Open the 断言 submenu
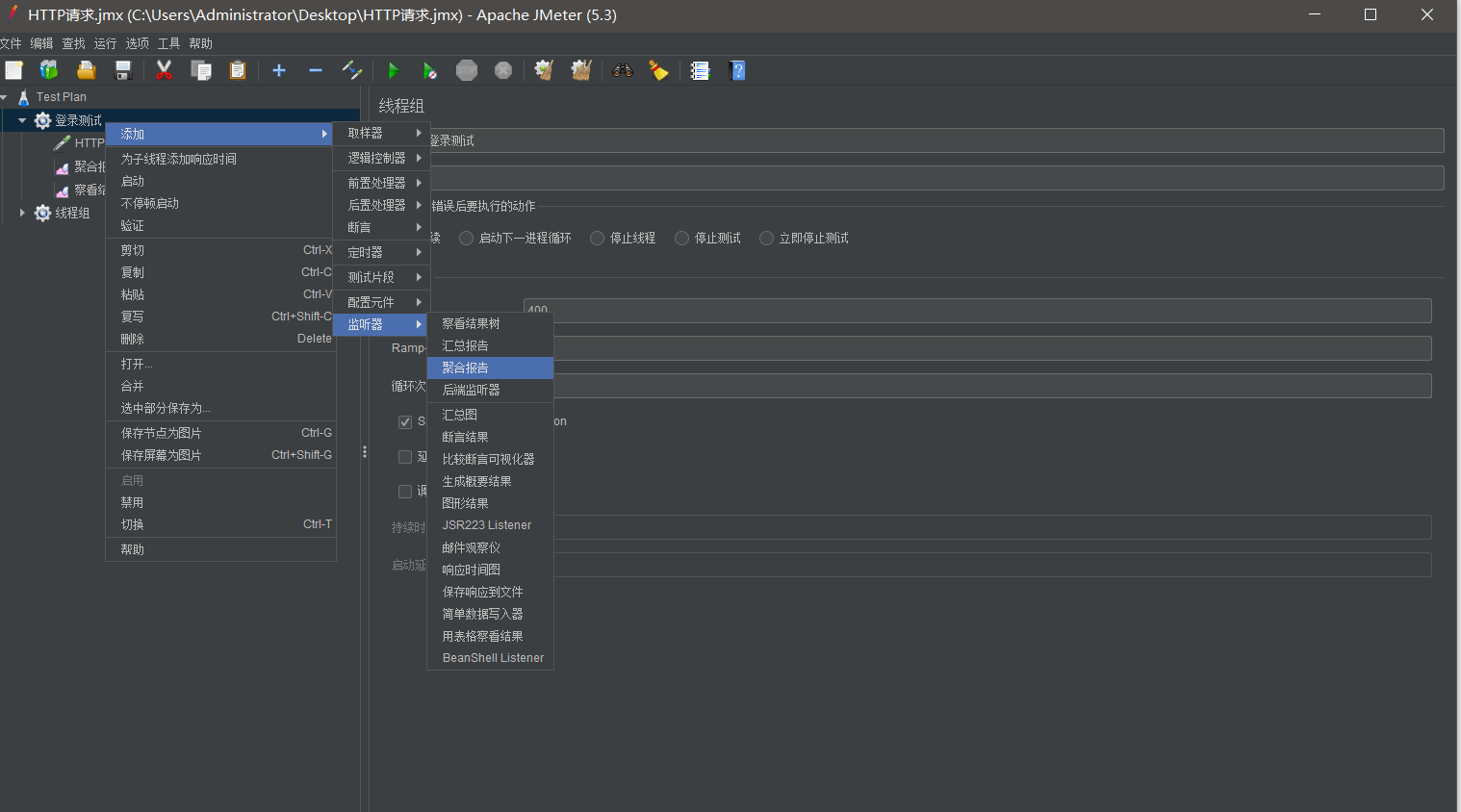 [x=381, y=227]
